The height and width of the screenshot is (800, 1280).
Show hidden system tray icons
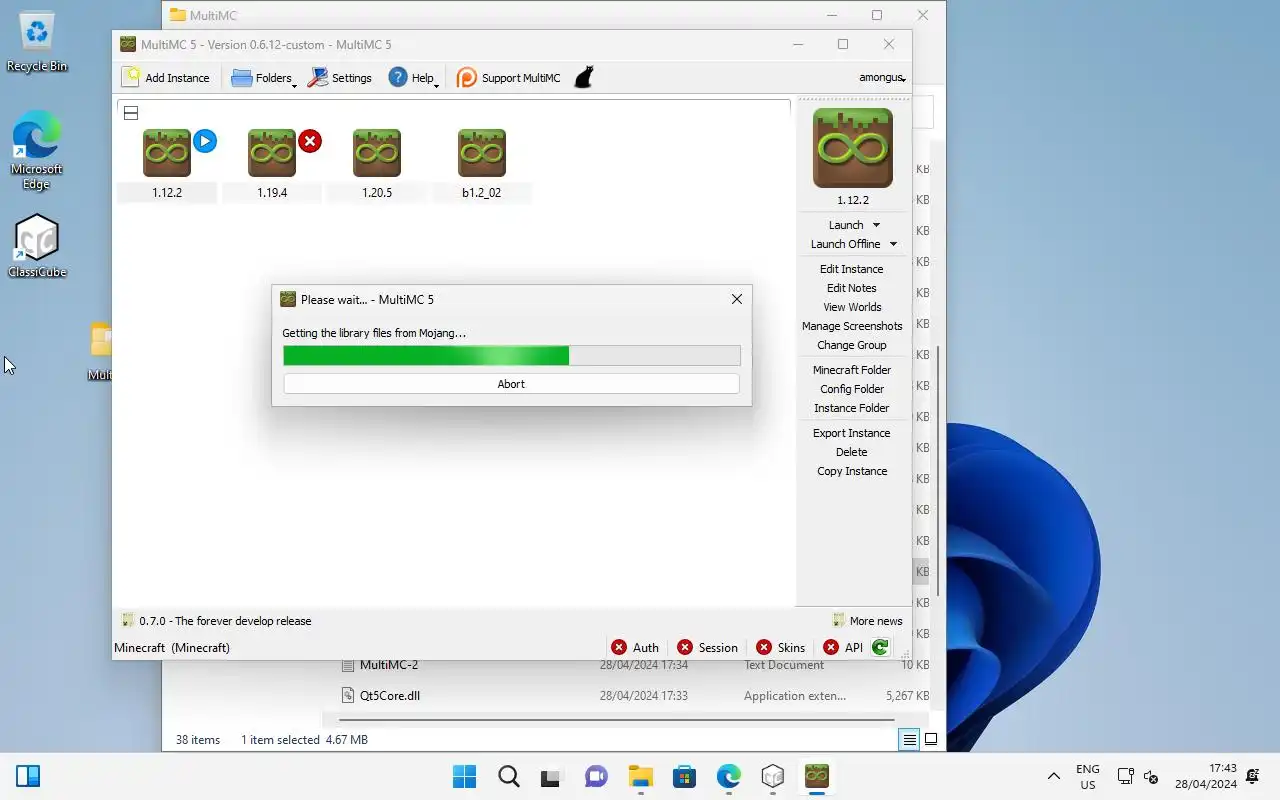pos(1053,776)
